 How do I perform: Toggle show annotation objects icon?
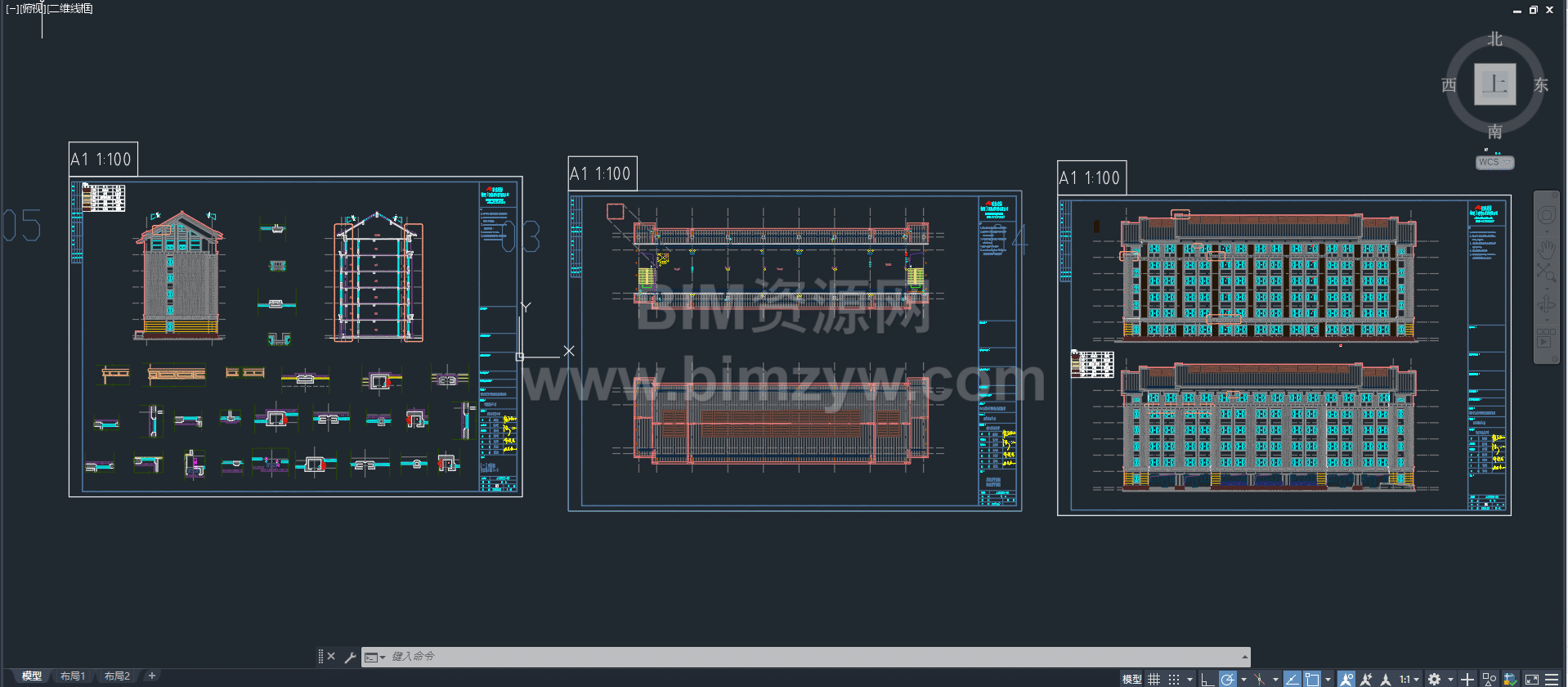point(1346,680)
